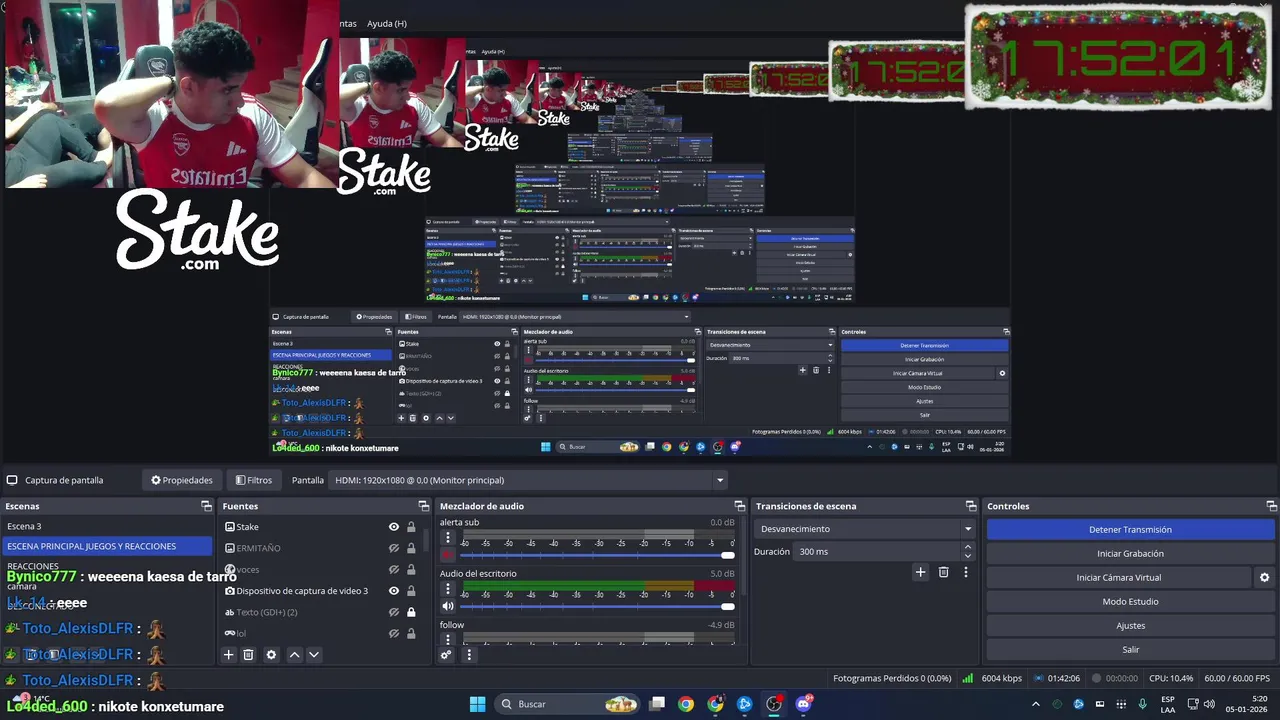This screenshot has width=1280, height=720.
Task: Click Salir to exit OBS
Action: (x=1130, y=650)
